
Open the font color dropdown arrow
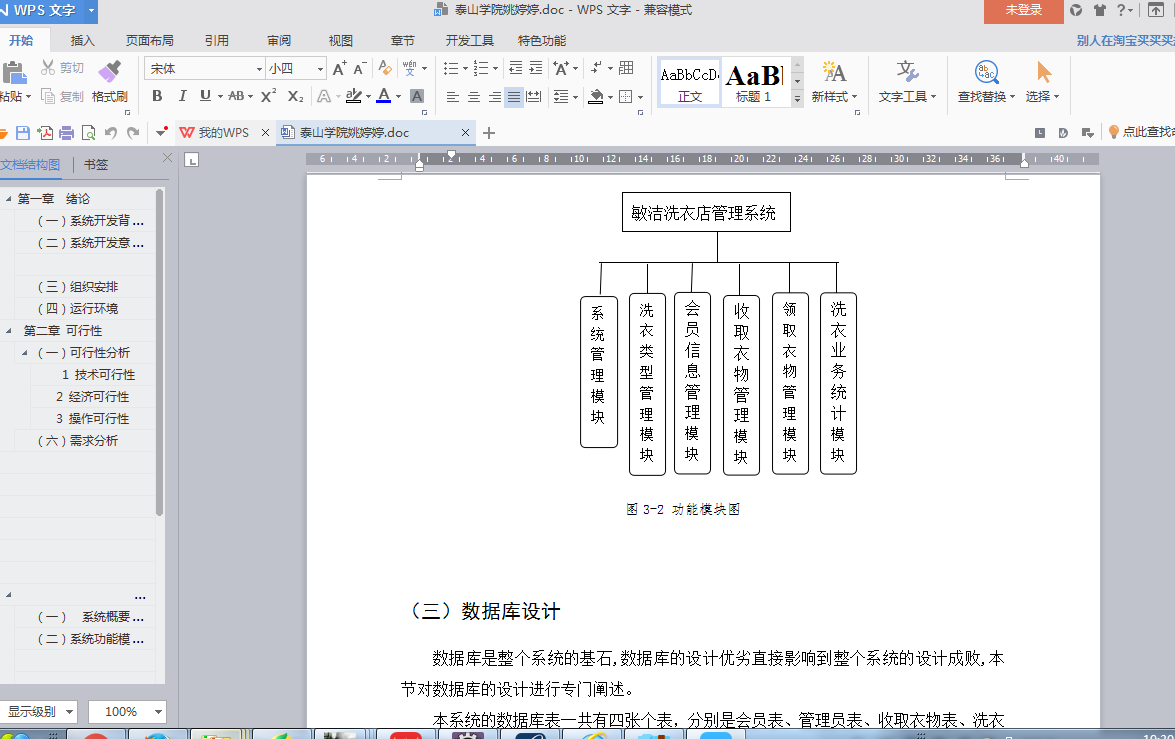point(399,97)
